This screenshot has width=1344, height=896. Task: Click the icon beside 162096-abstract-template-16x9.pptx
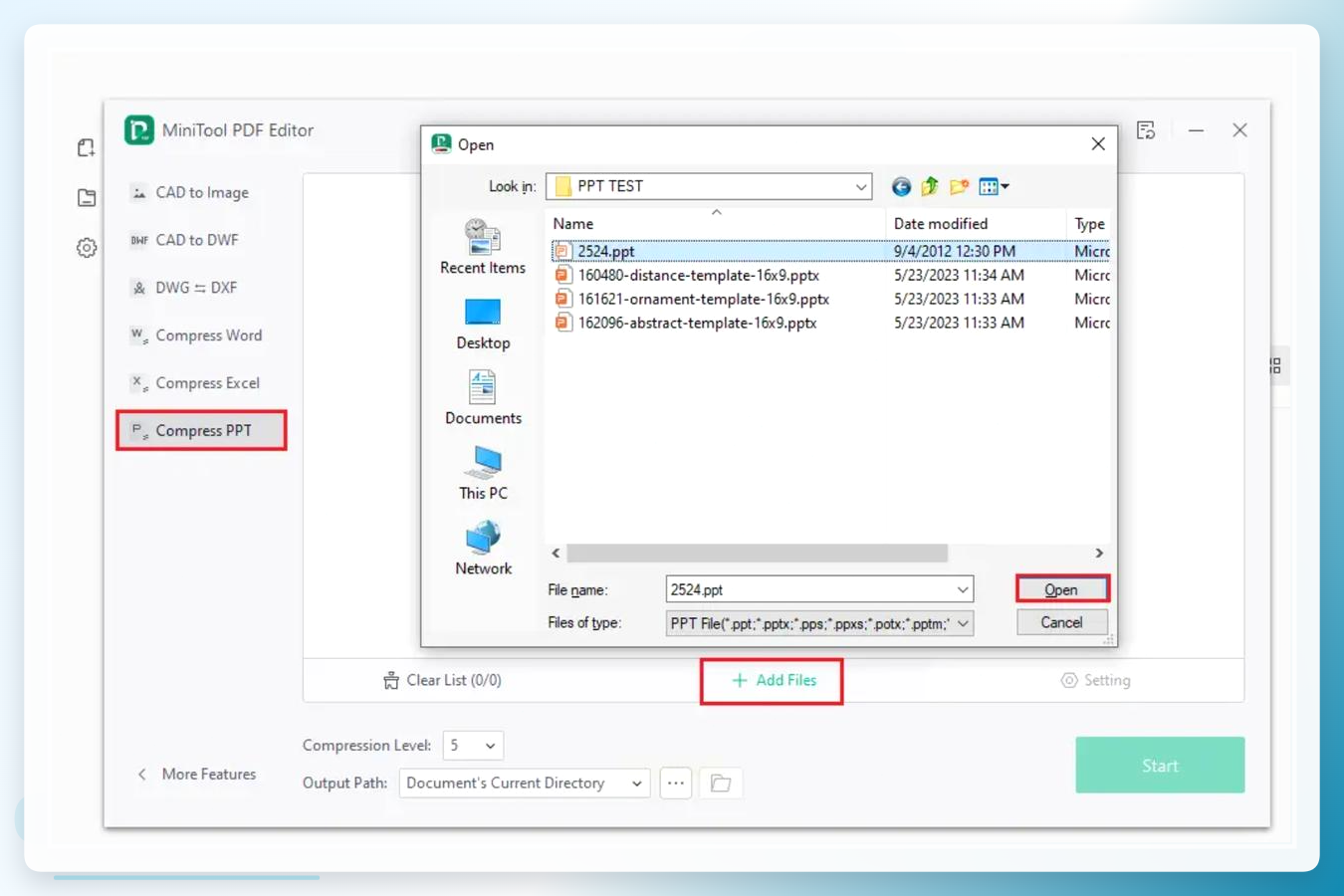pyautogui.click(x=563, y=323)
